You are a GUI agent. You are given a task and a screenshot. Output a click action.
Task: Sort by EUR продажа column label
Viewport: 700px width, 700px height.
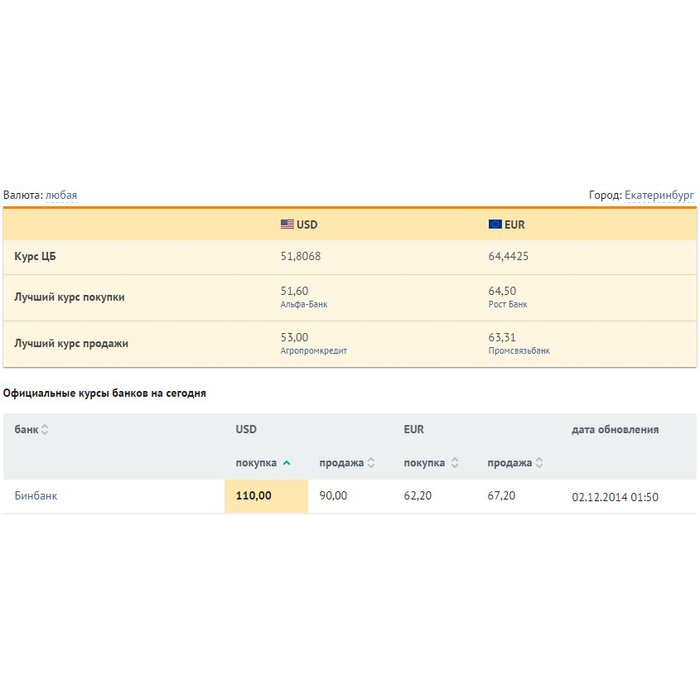click(x=509, y=463)
